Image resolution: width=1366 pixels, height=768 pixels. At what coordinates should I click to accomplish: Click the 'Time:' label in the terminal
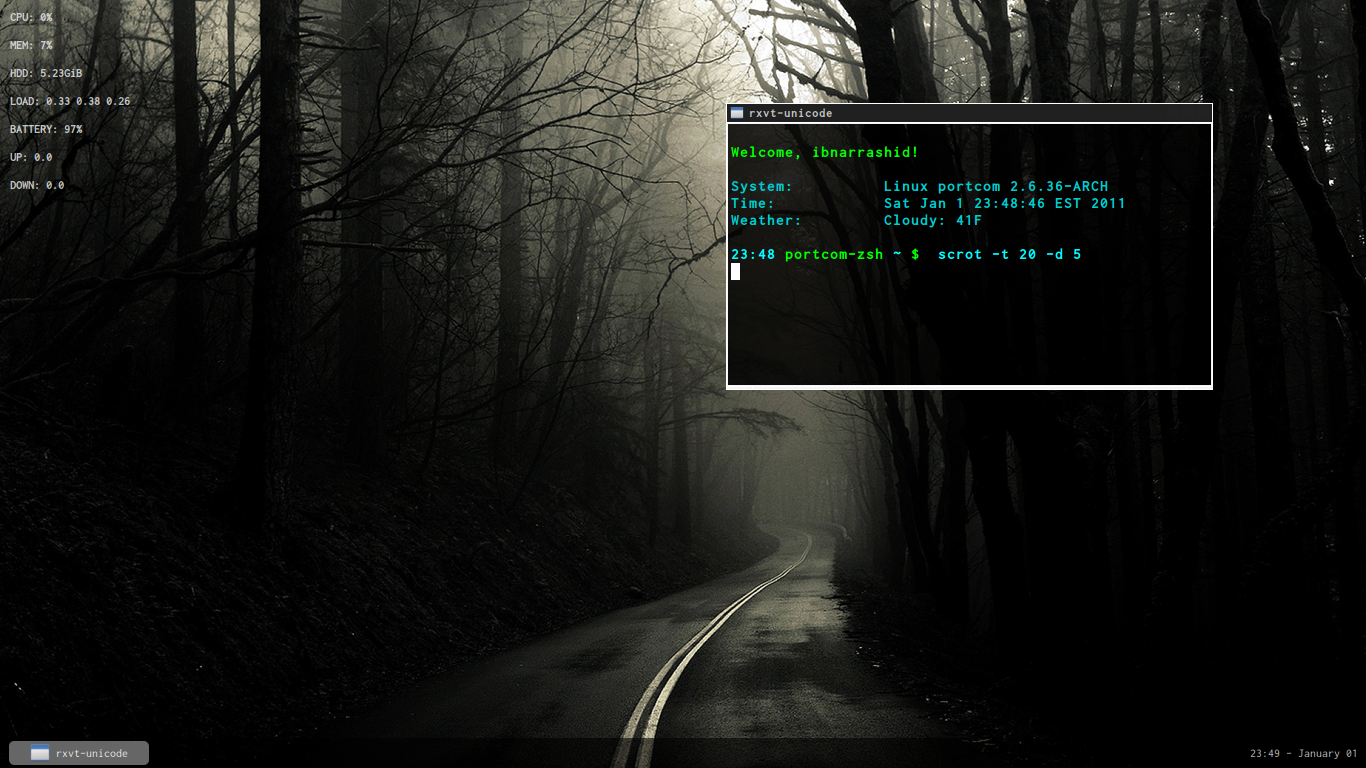tap(752, 203)
